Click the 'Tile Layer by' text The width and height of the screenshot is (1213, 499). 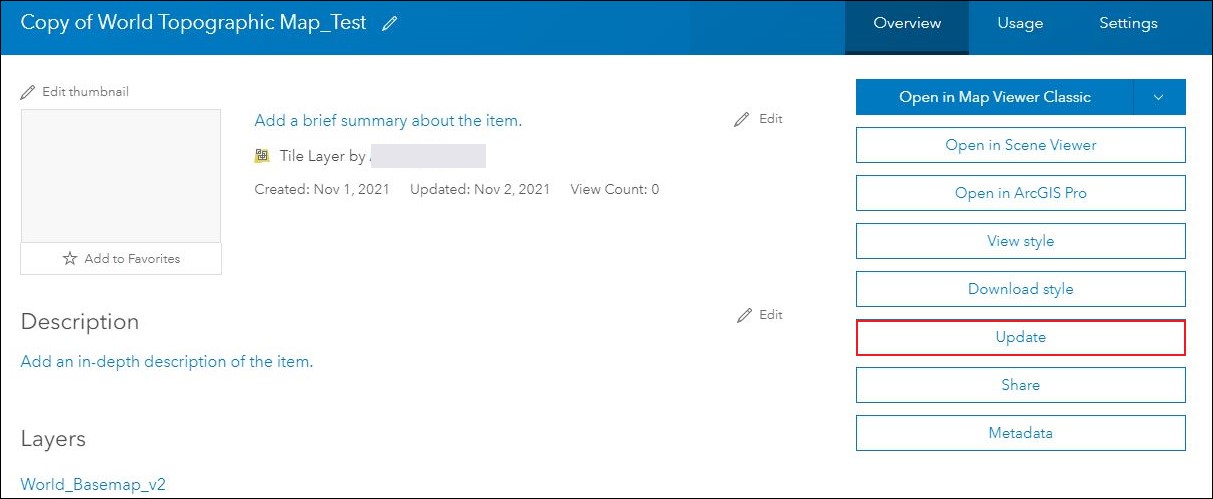tap(322, 156)
